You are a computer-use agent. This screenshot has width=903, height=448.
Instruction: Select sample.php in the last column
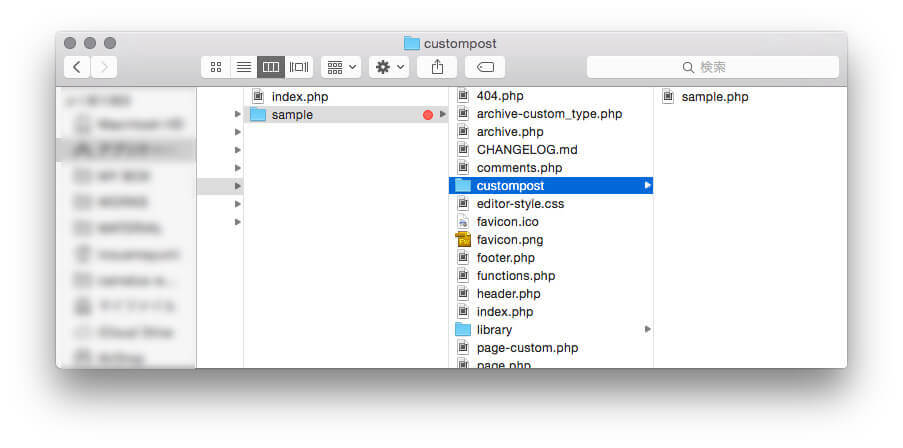pos(750,97)
